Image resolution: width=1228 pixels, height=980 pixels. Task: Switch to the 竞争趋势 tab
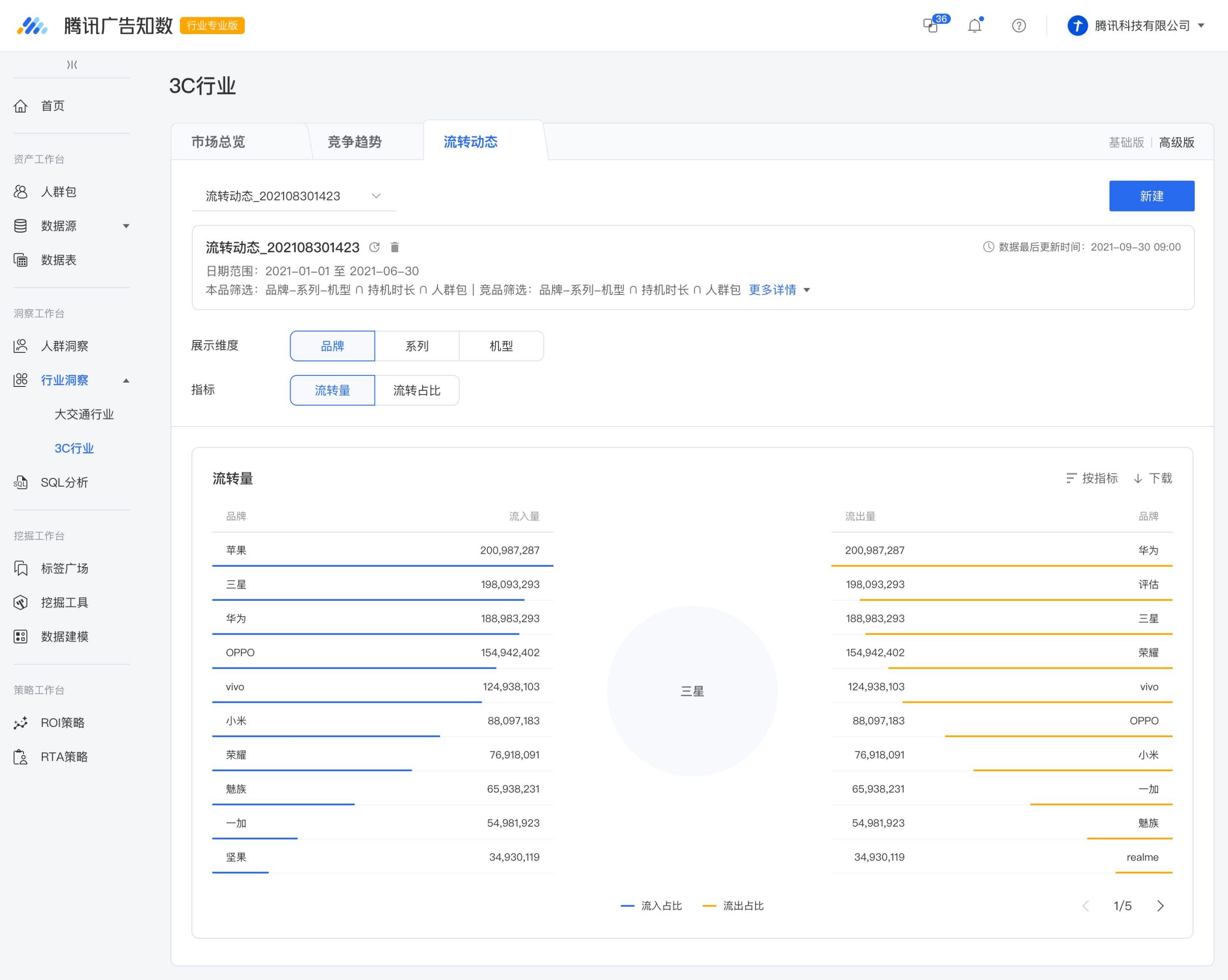click(x=354, y=142)
